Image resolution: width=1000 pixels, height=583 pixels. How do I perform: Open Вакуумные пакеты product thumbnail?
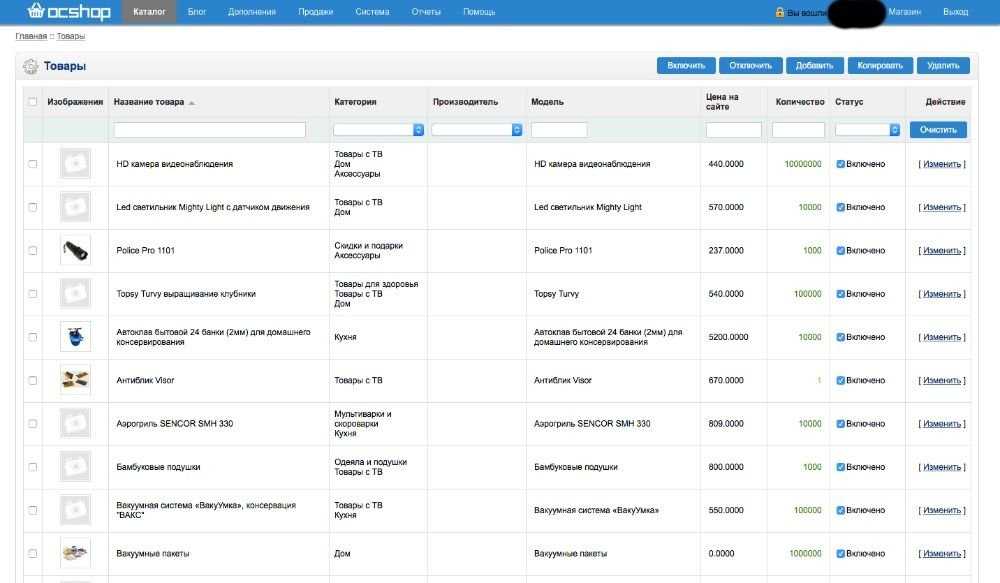click(75, 553)
